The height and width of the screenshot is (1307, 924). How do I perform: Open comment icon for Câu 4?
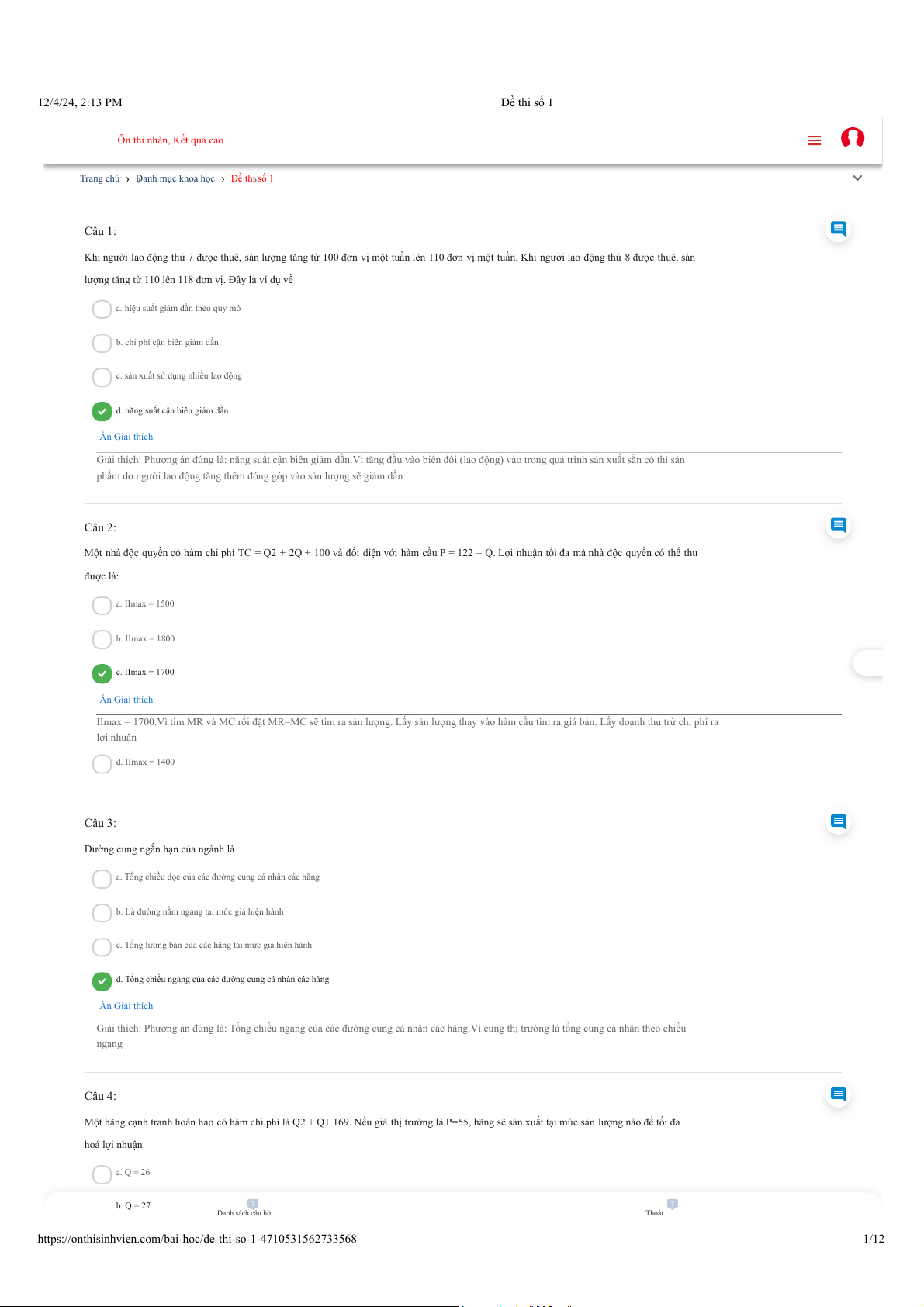coord(838,1094)
